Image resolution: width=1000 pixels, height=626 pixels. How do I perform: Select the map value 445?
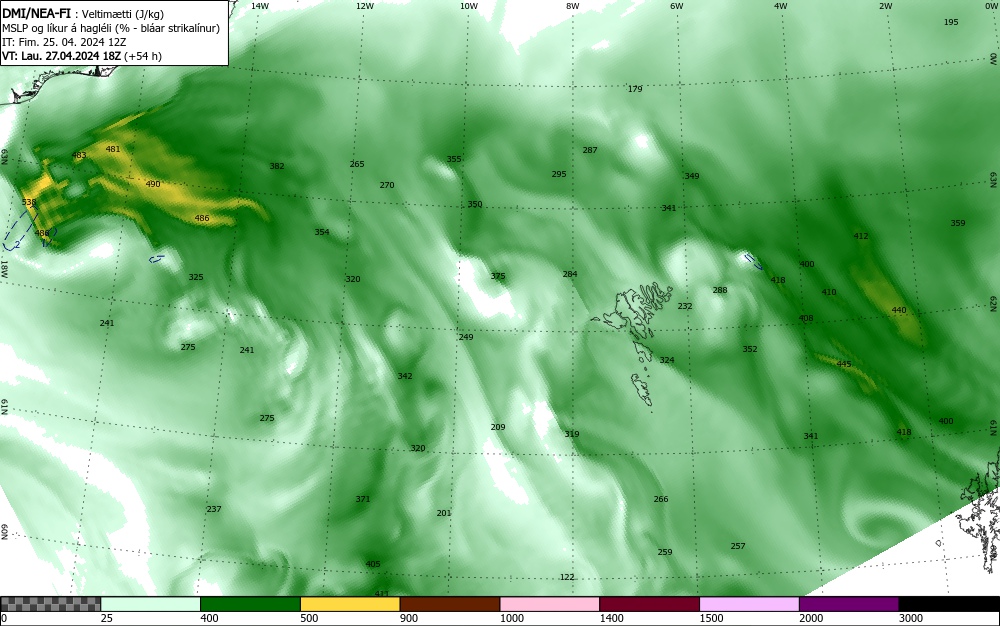click(x=844, y=364)
